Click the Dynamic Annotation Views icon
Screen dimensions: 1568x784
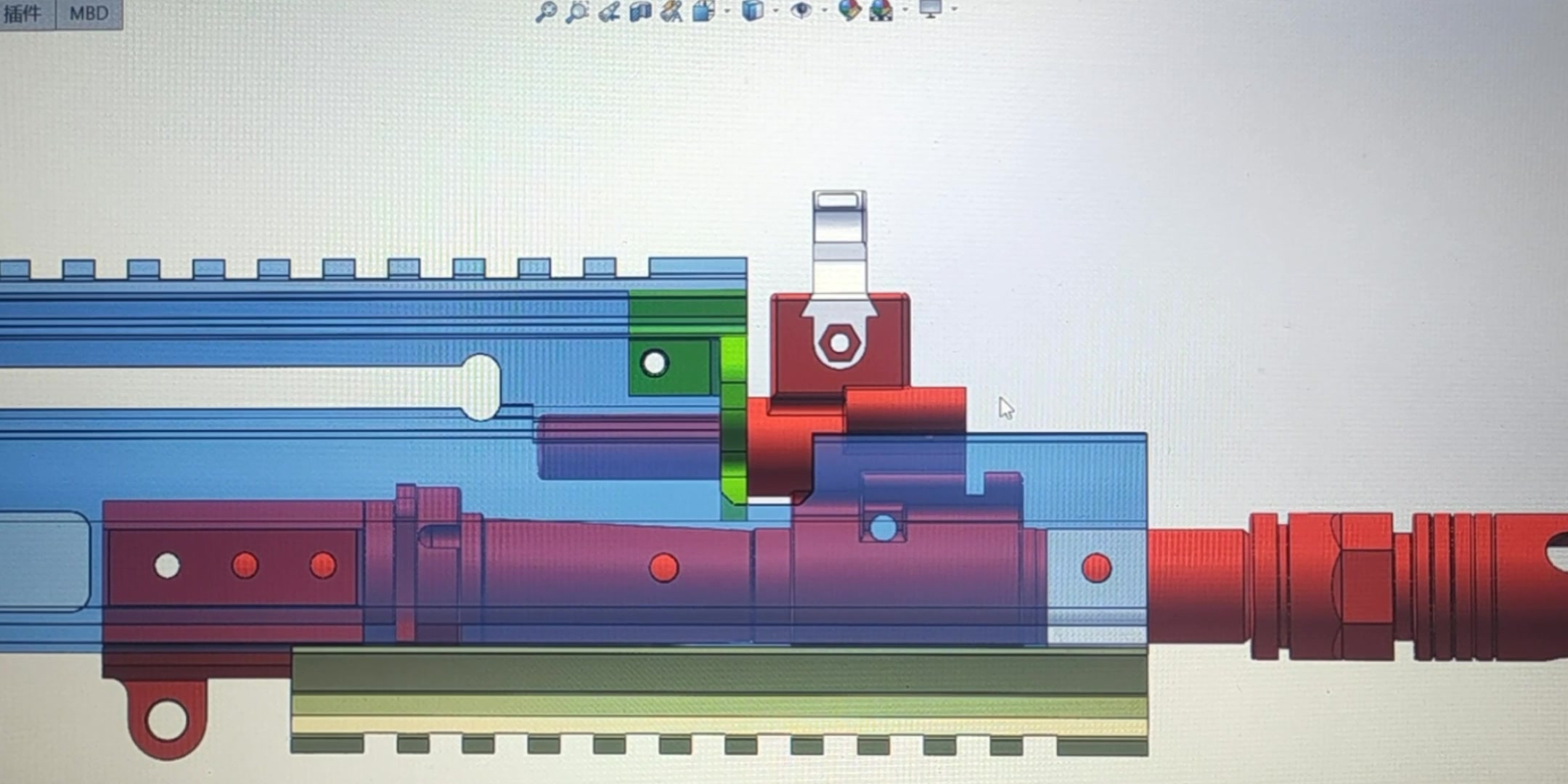point(672,11)
